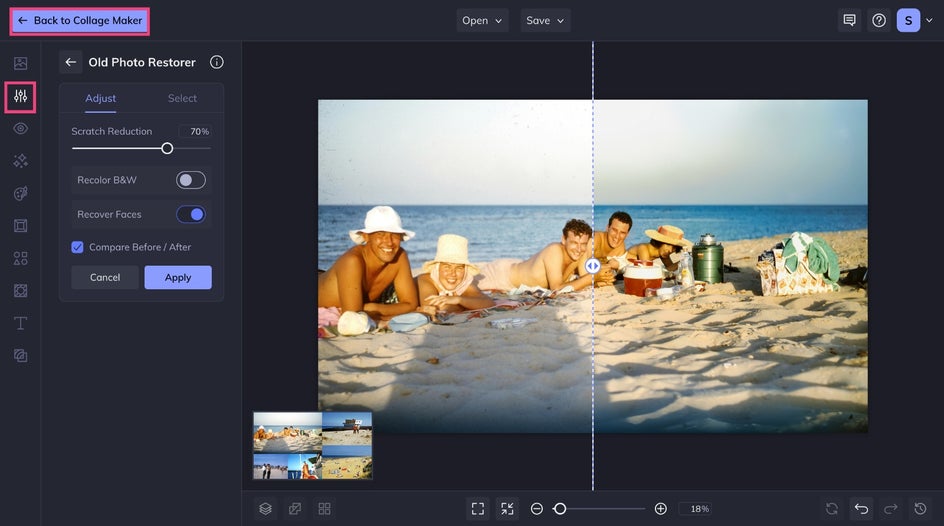This screenshot has height=526, width=944.
Task: Switch to the Select tab
Action: (x=182, y=98)
